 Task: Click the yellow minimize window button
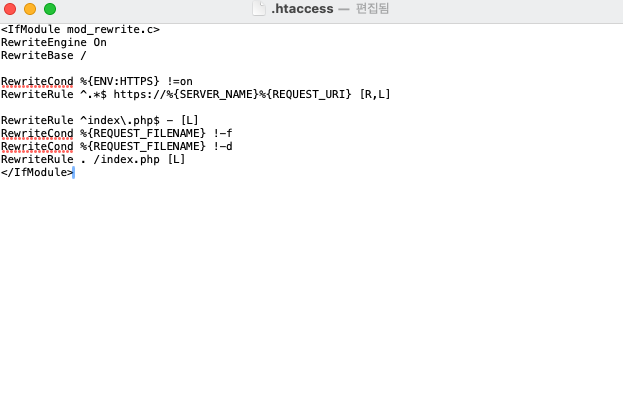(30, 9)
